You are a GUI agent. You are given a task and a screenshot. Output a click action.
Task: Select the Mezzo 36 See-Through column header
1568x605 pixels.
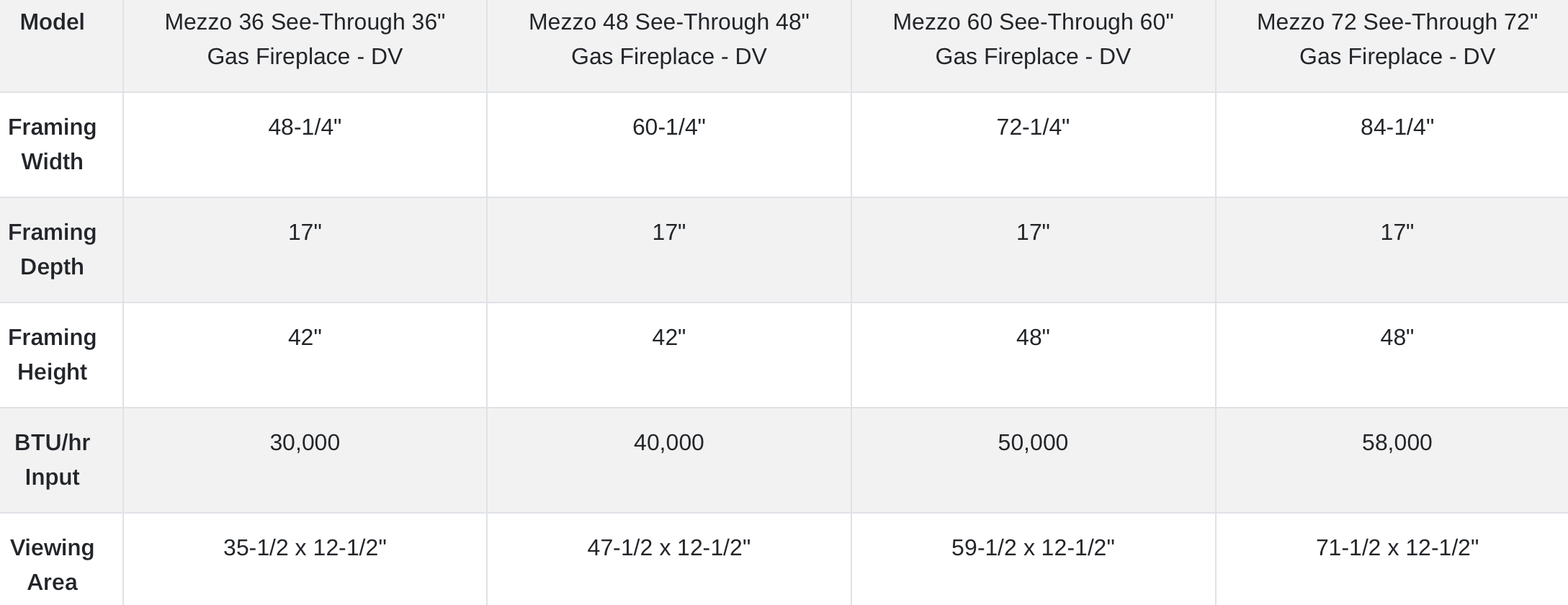[305, 39]
